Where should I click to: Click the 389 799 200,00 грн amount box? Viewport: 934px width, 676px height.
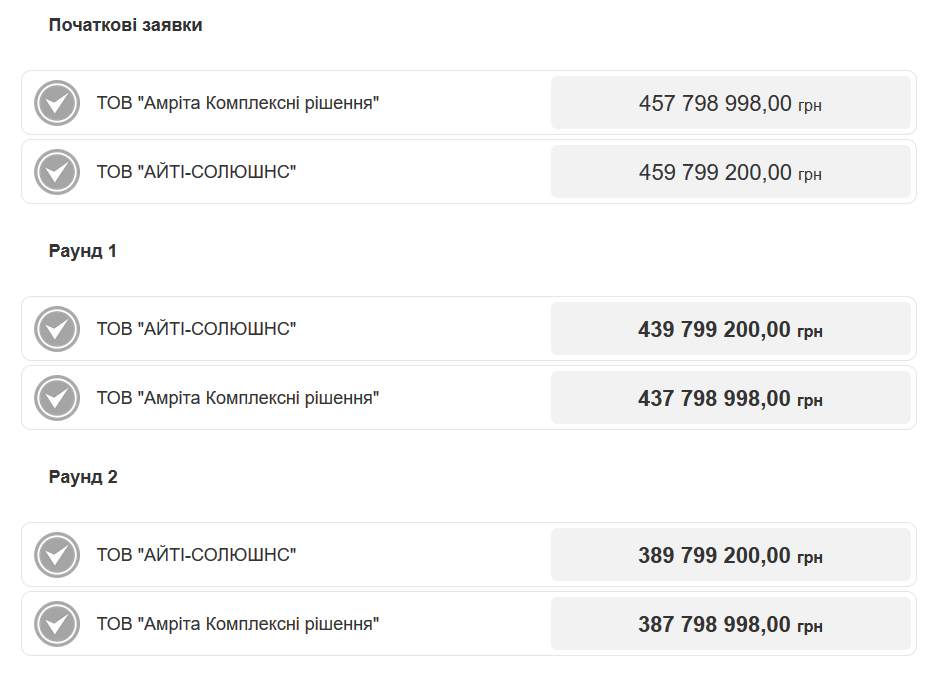click(731, 555)
